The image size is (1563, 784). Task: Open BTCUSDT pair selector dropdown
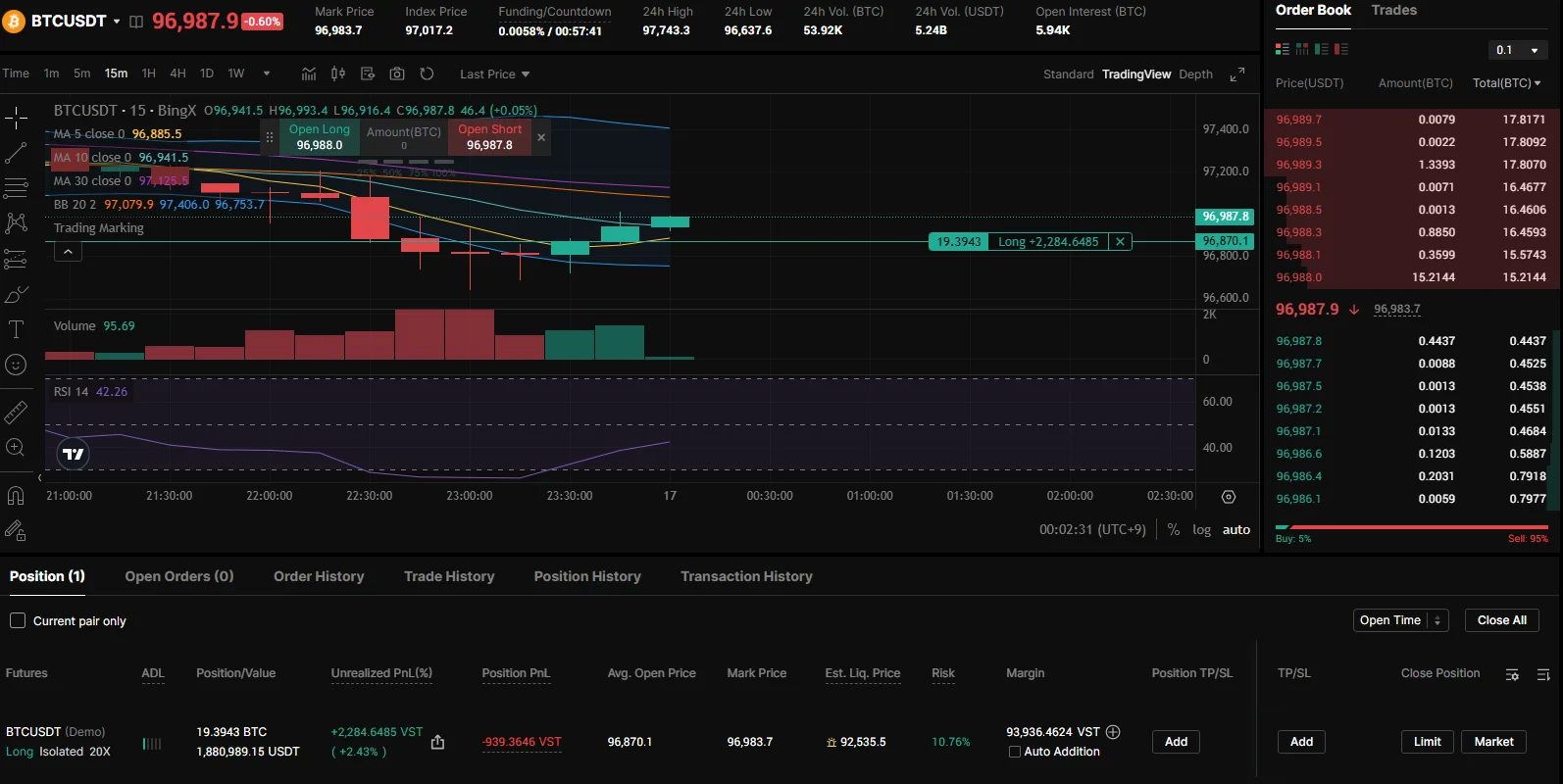click(116, 21)
